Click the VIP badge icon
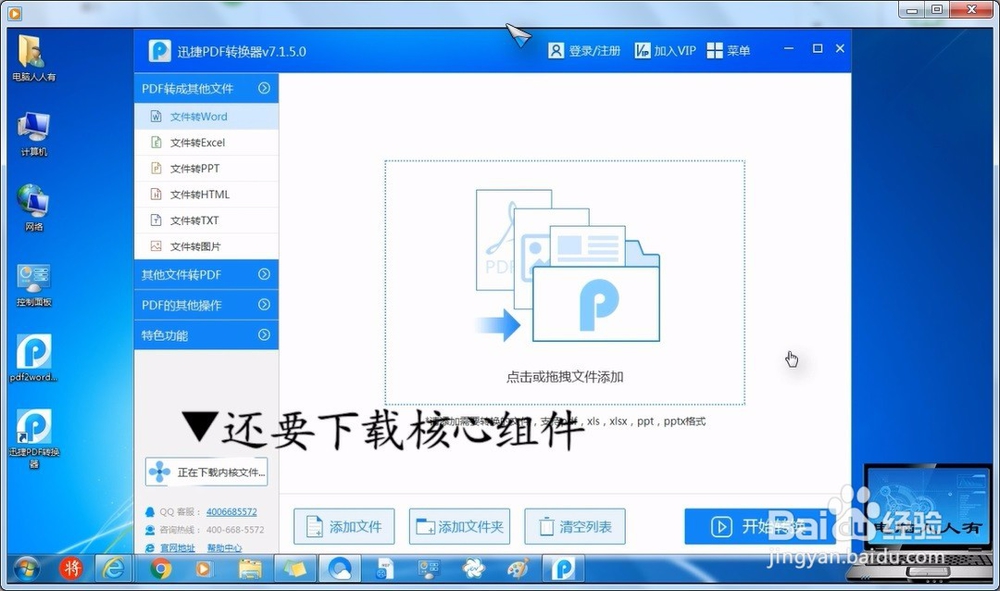Viewport: 1000px width, 591px height. tap(642, 50)
